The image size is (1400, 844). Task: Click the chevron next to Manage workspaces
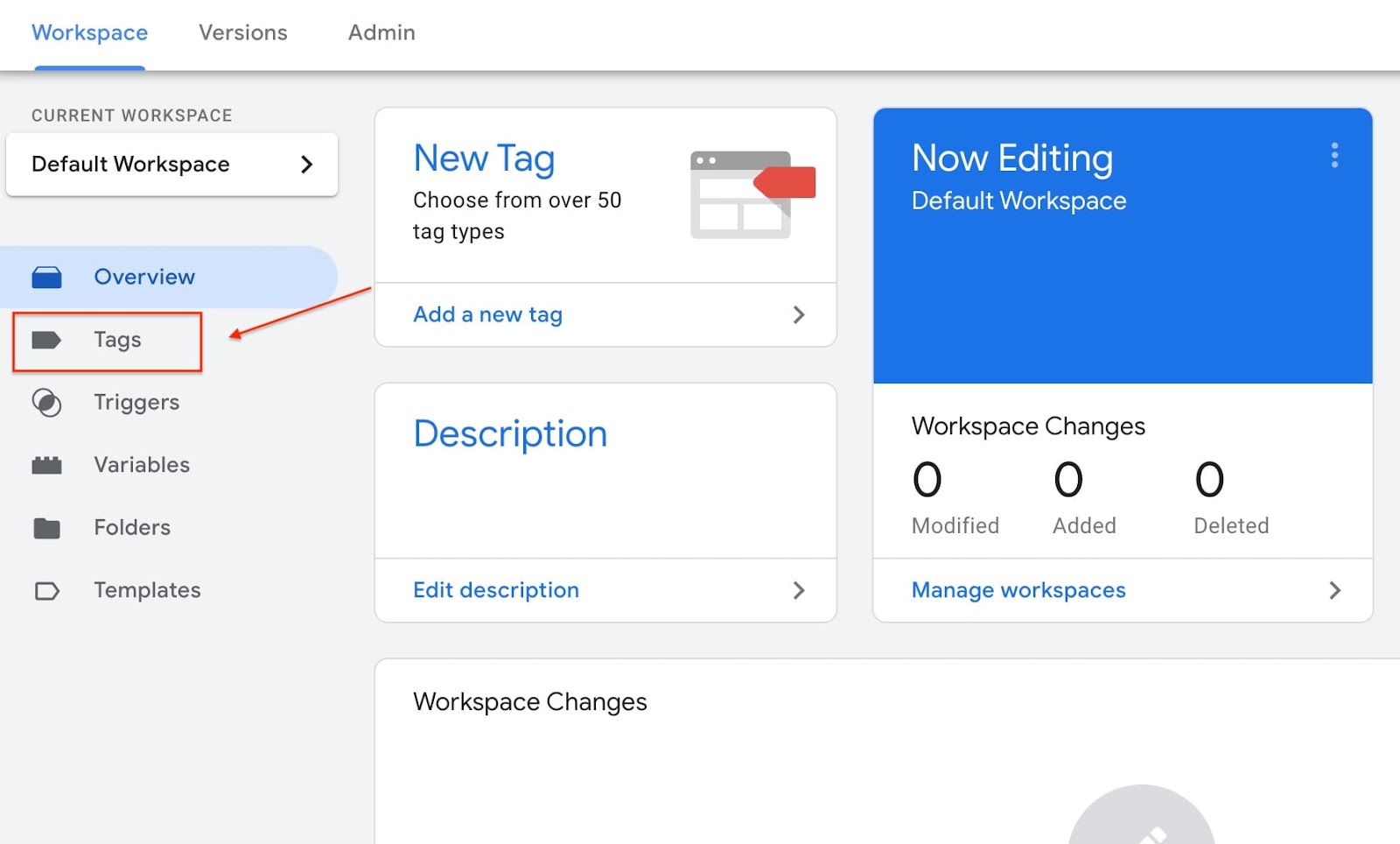(x=1334, y=591)
